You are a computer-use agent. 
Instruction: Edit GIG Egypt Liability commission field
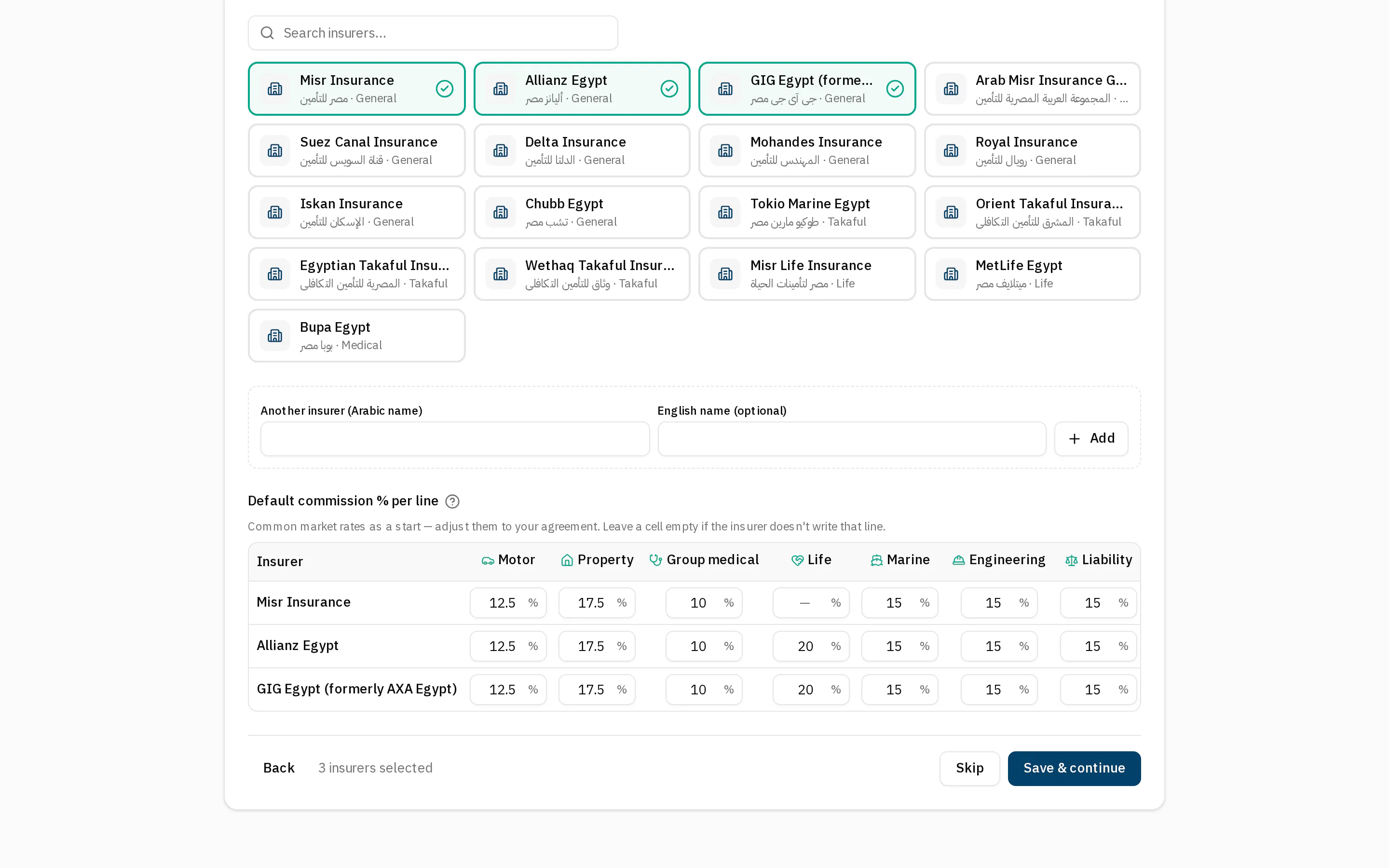[1098, 690]
